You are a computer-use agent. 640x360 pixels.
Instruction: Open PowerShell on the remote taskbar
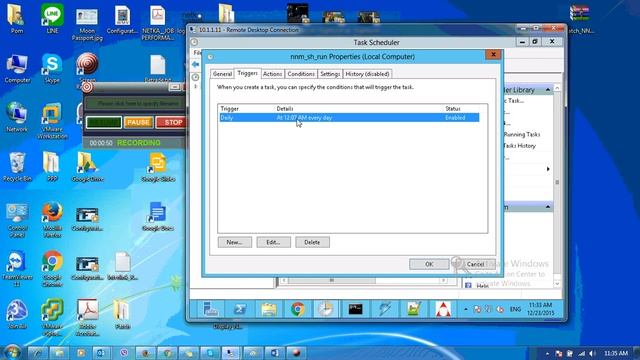click(x=240, y=309)
